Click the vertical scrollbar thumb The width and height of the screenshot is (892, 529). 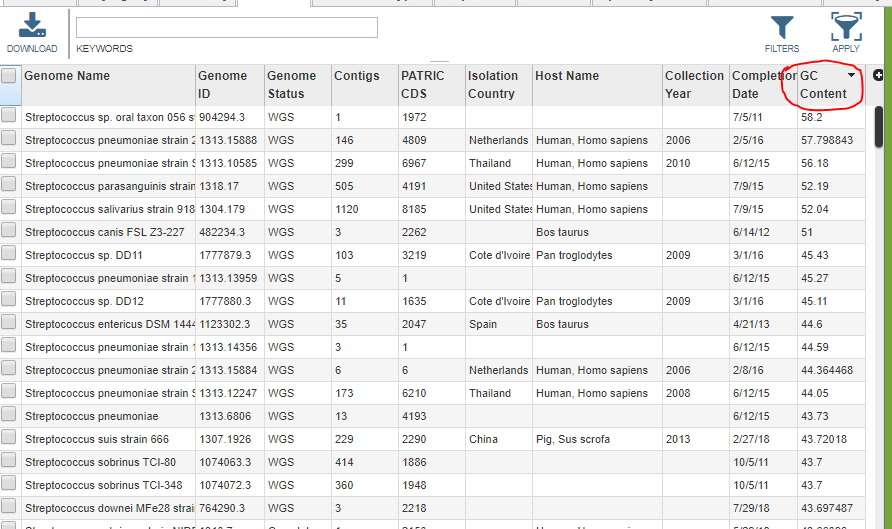879,126
